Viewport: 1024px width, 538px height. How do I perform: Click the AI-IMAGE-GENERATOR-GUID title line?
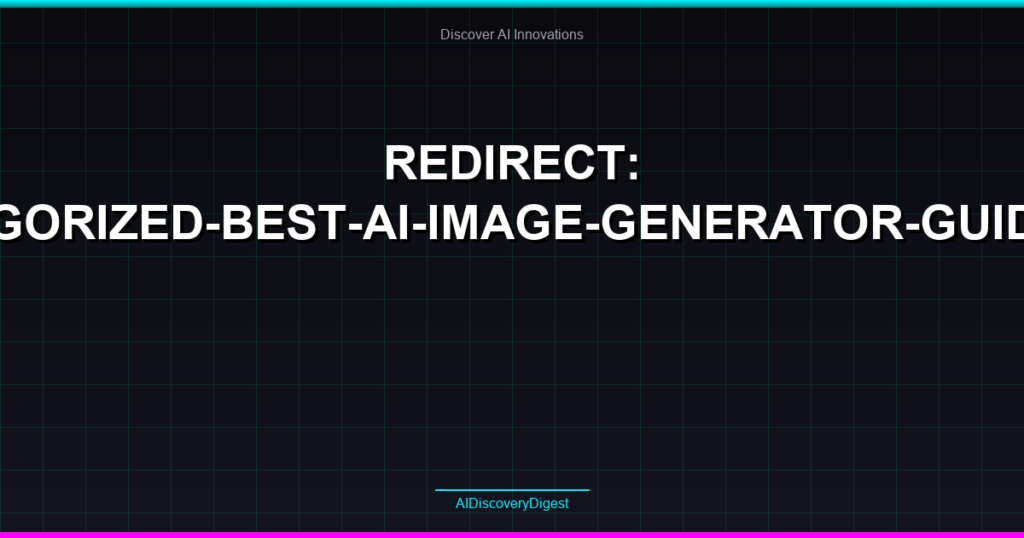pyautogui.click(x=512, y=223)
